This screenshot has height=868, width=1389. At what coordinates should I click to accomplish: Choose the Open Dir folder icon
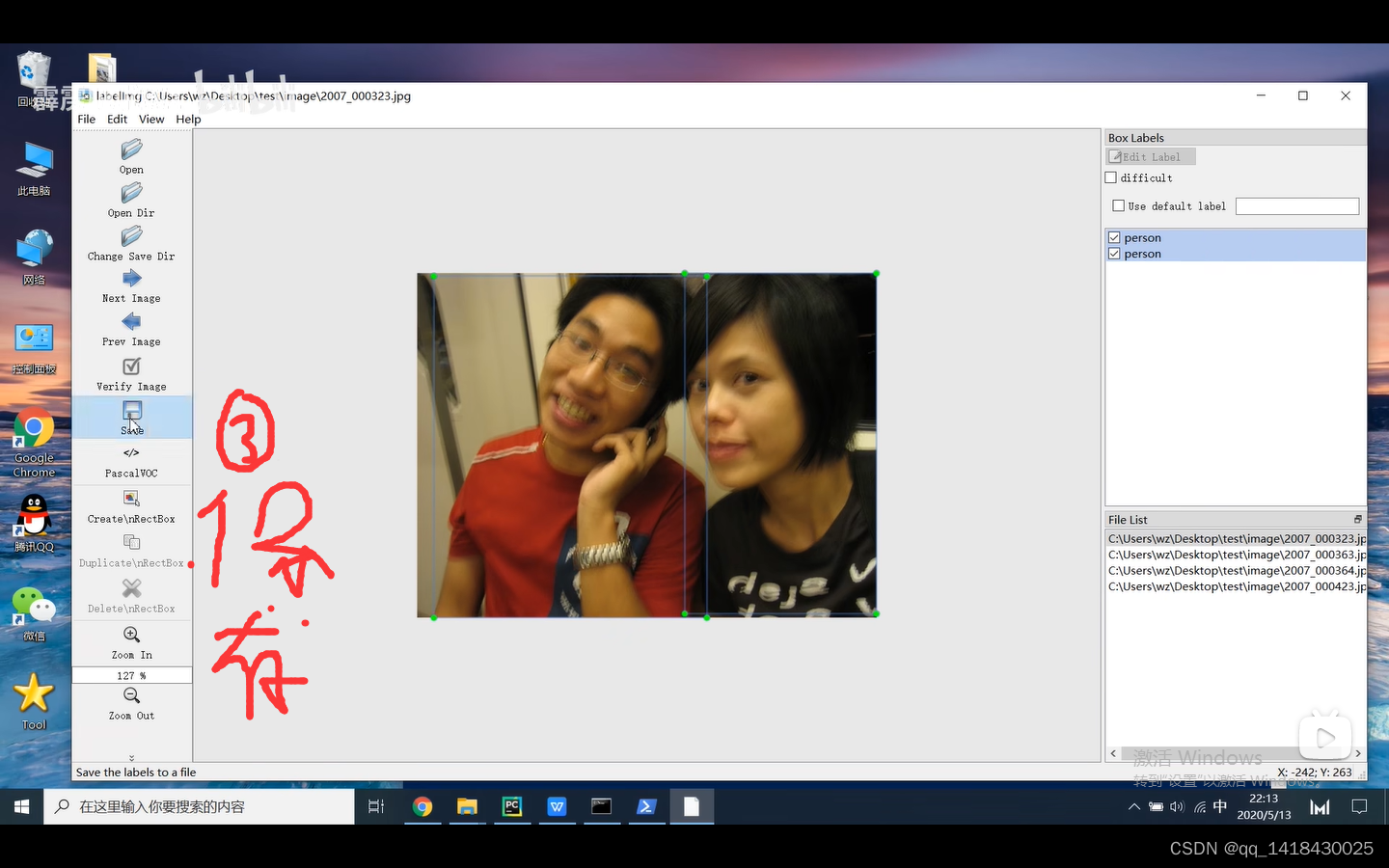(x=131, y=193)
